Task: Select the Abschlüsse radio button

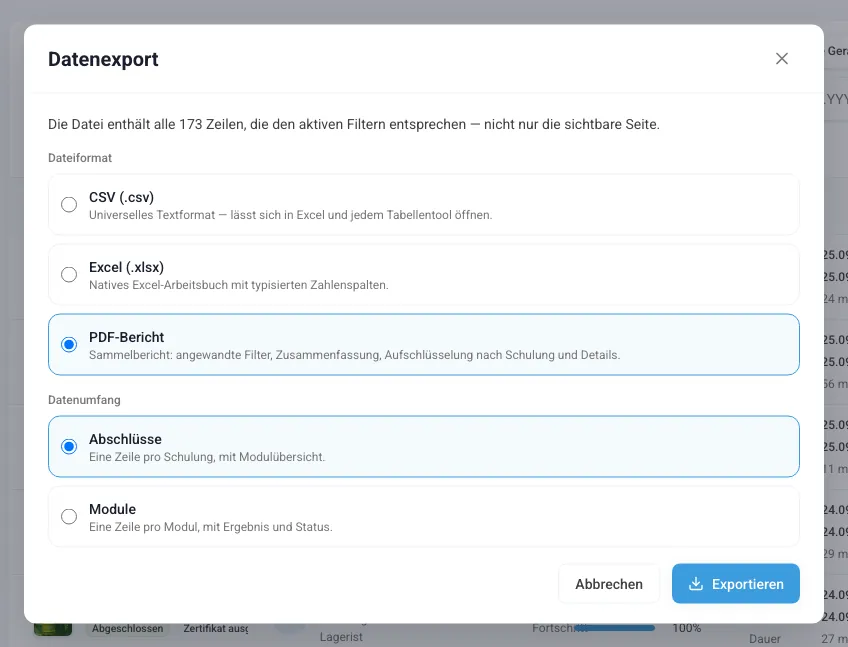Action: point(69,446)
